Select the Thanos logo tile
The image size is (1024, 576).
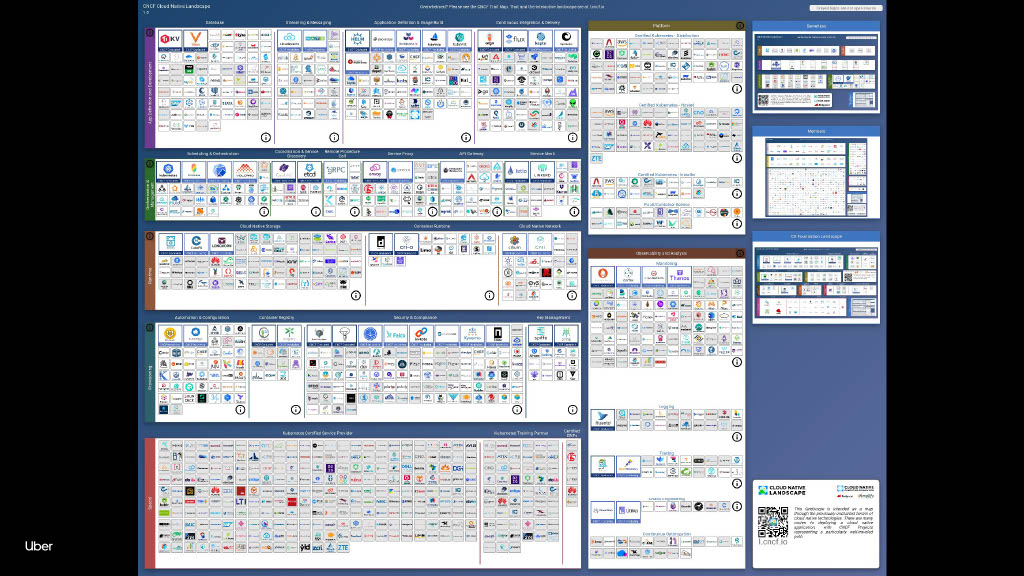pyautogui.click(x=679, y=276)
